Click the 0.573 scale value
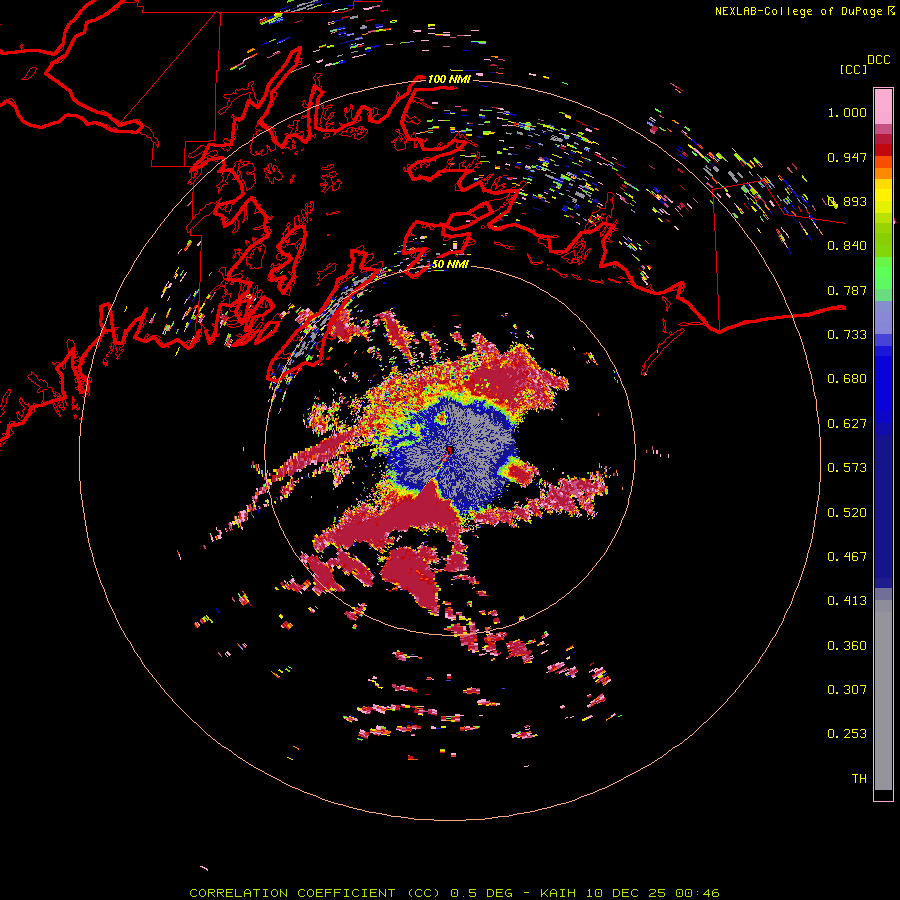 click(847, 468)
